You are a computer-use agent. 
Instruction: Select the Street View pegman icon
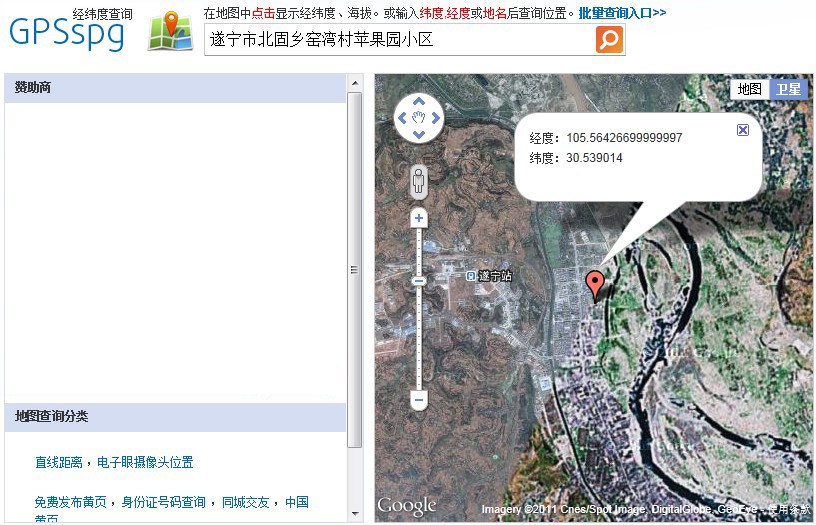[x=419, y=182]
